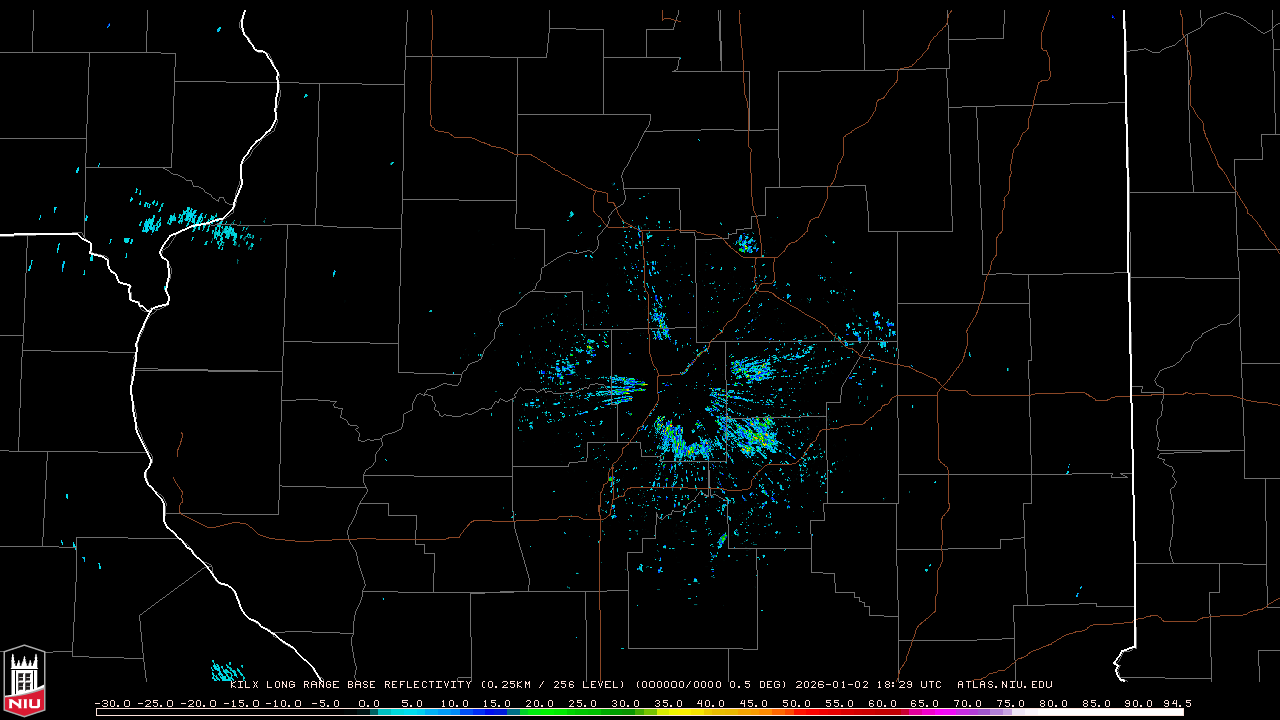Click the '-15.0' scale label

point(240,704)
